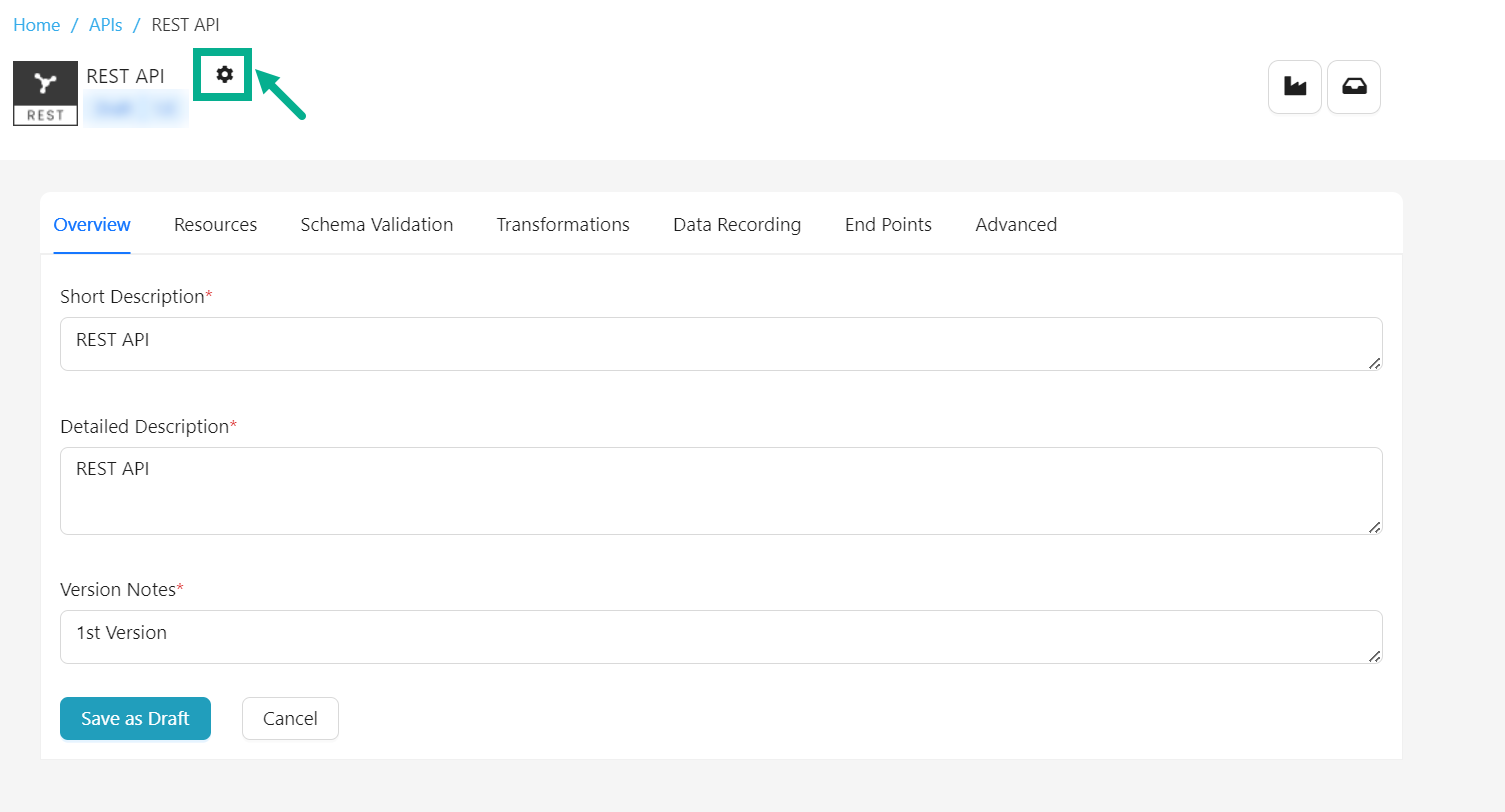Screen dimensions: 1505x812
Task: Open the APIs breadcrumb link
Action: pos(106,25)
